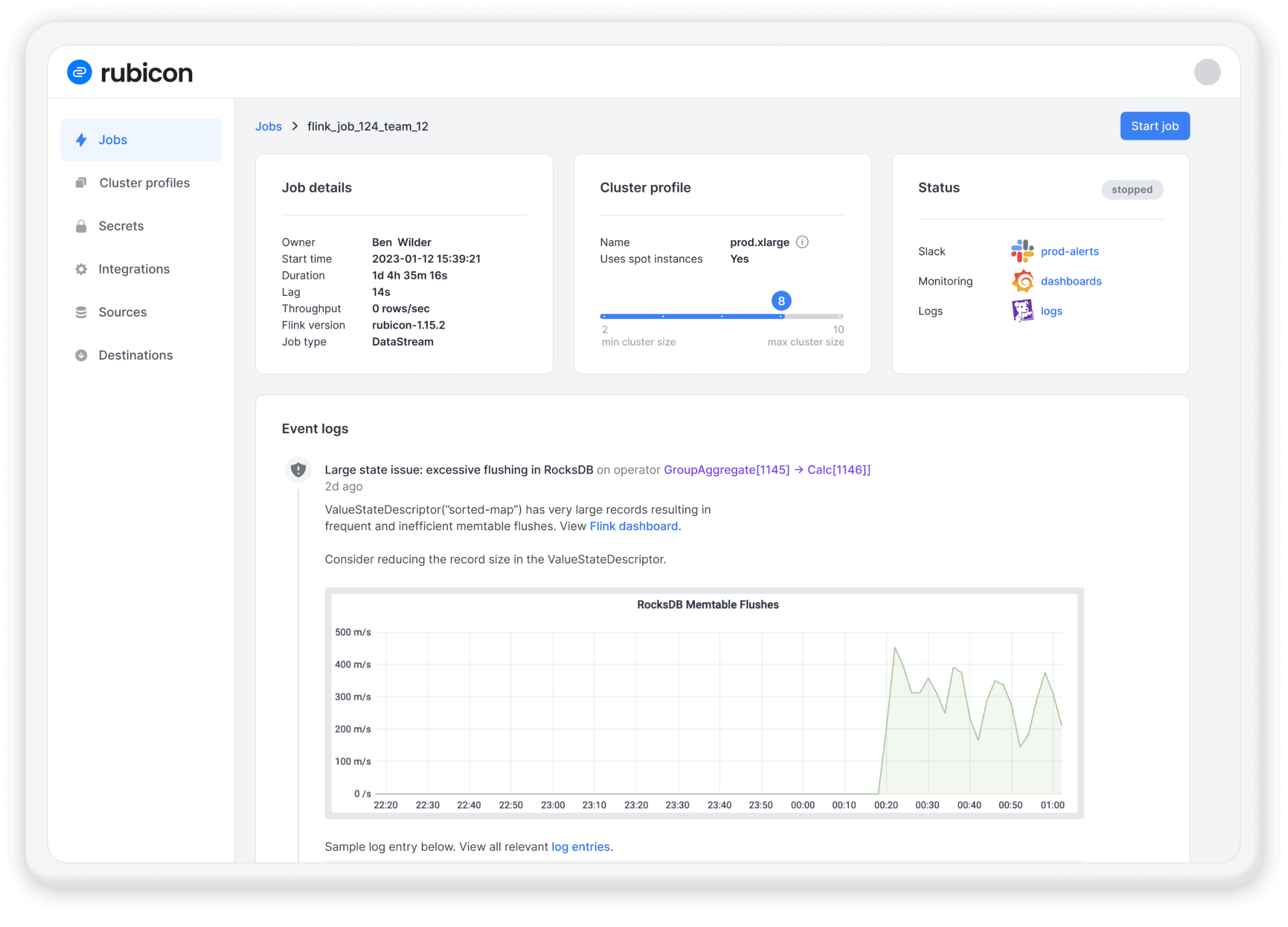1288x927 pixels.
Task: Click the Slack logo icon
Action: 1022,251
